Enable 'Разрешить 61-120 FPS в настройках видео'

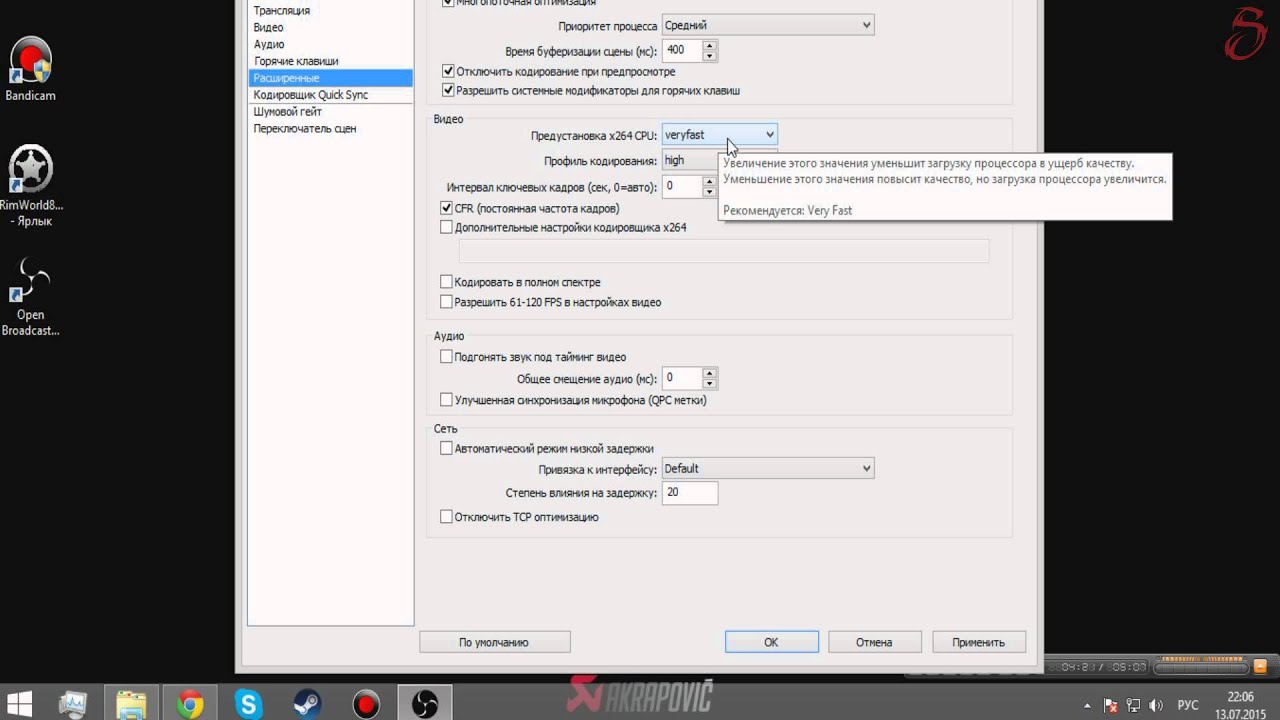click(447, 301)
